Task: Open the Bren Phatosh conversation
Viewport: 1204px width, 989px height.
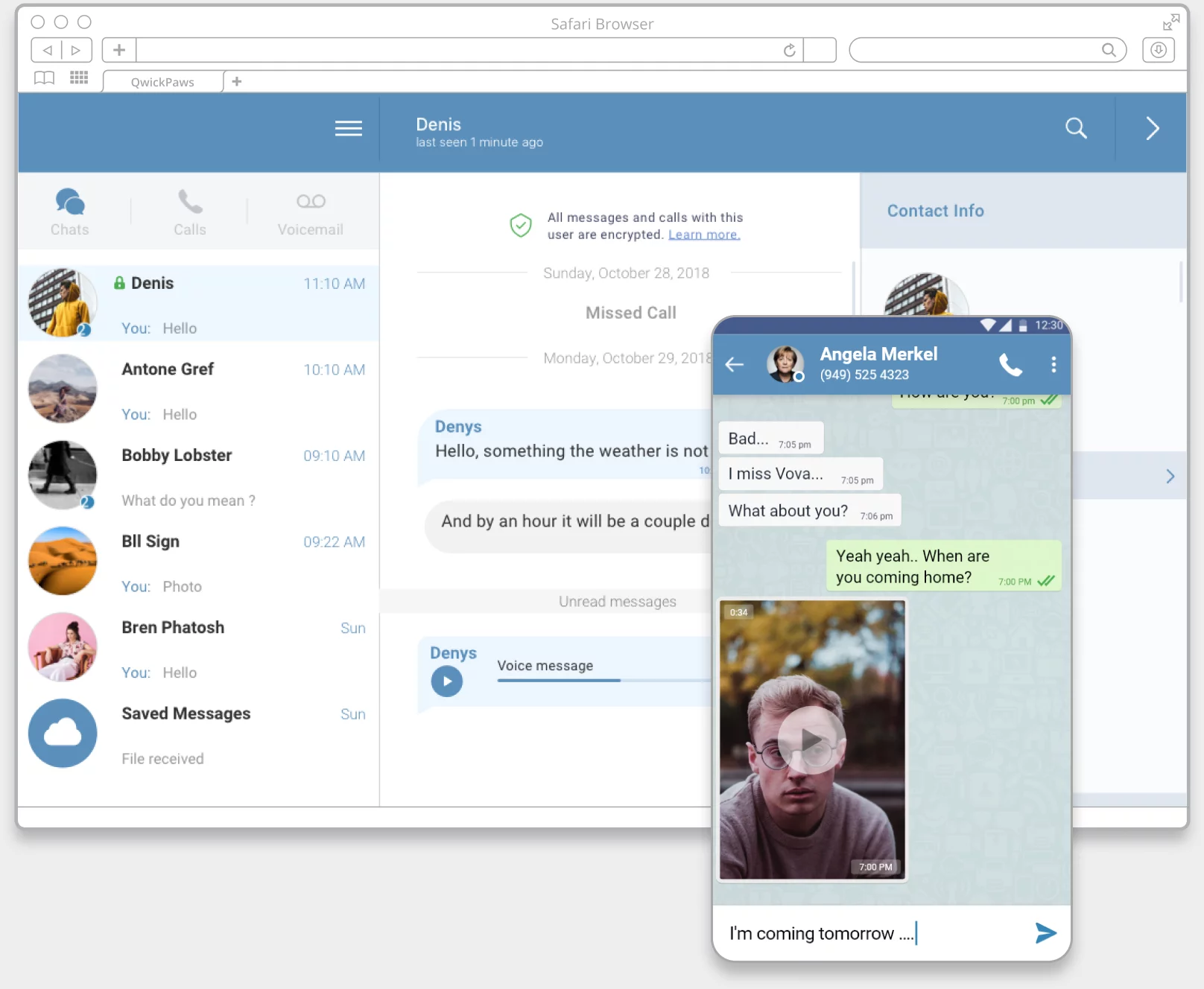Action: 198,648
